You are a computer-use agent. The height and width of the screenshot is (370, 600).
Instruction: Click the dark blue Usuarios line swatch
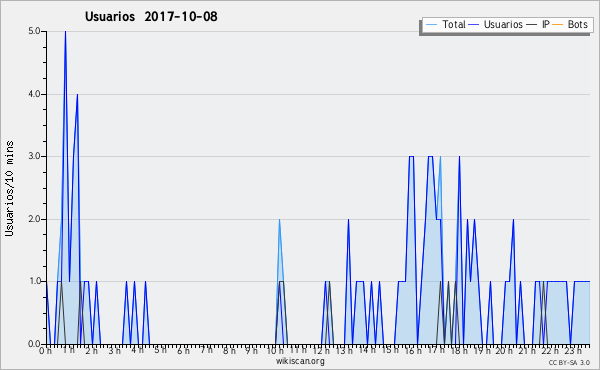(473, 25)
